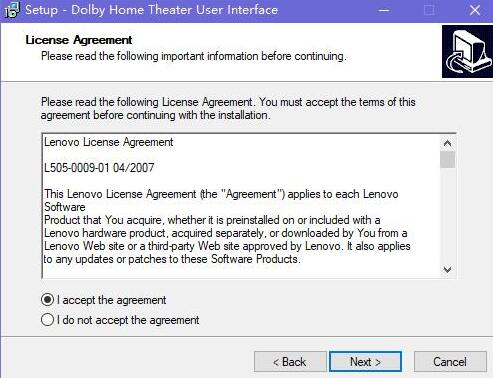Click the license text scroll-up arrow
The height and width of the screenshot is (378, 493).
pos(447,143)
